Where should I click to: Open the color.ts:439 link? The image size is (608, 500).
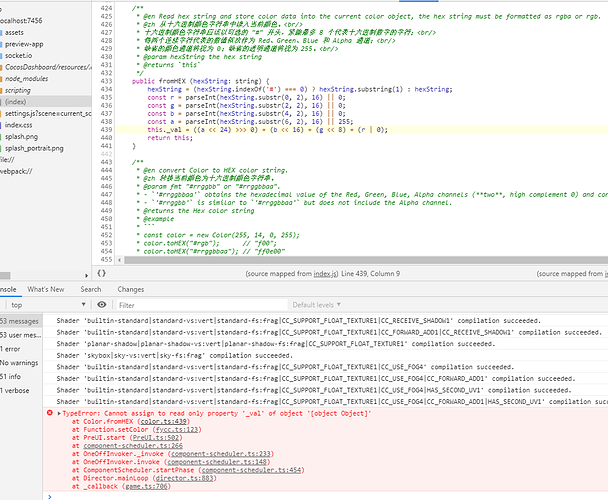pyautogui.click(x=164, y=422)
